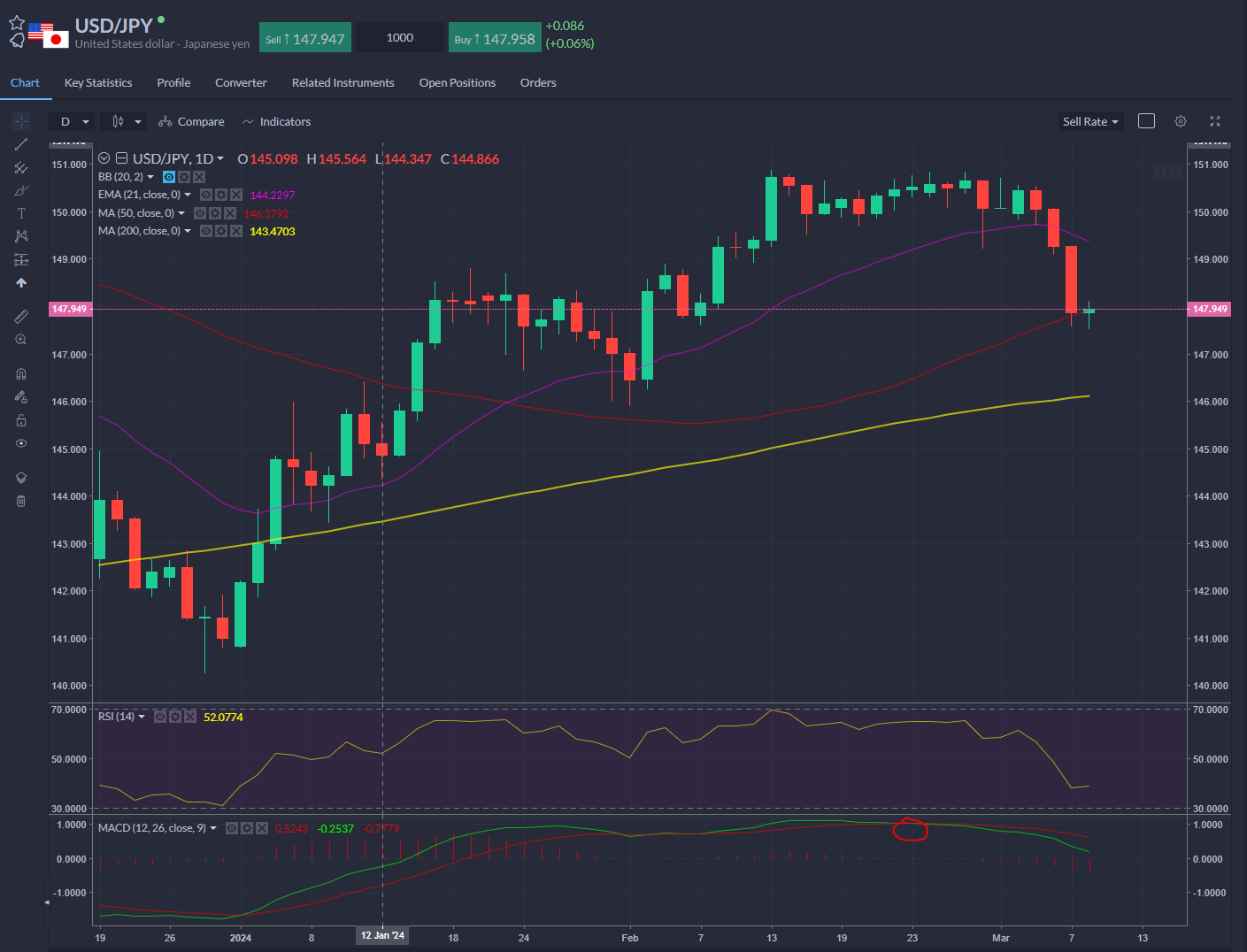Toggle the hide-all-drawings eye in the sidebar
The height and width of the screenshot is (952, 1247).
21,443
